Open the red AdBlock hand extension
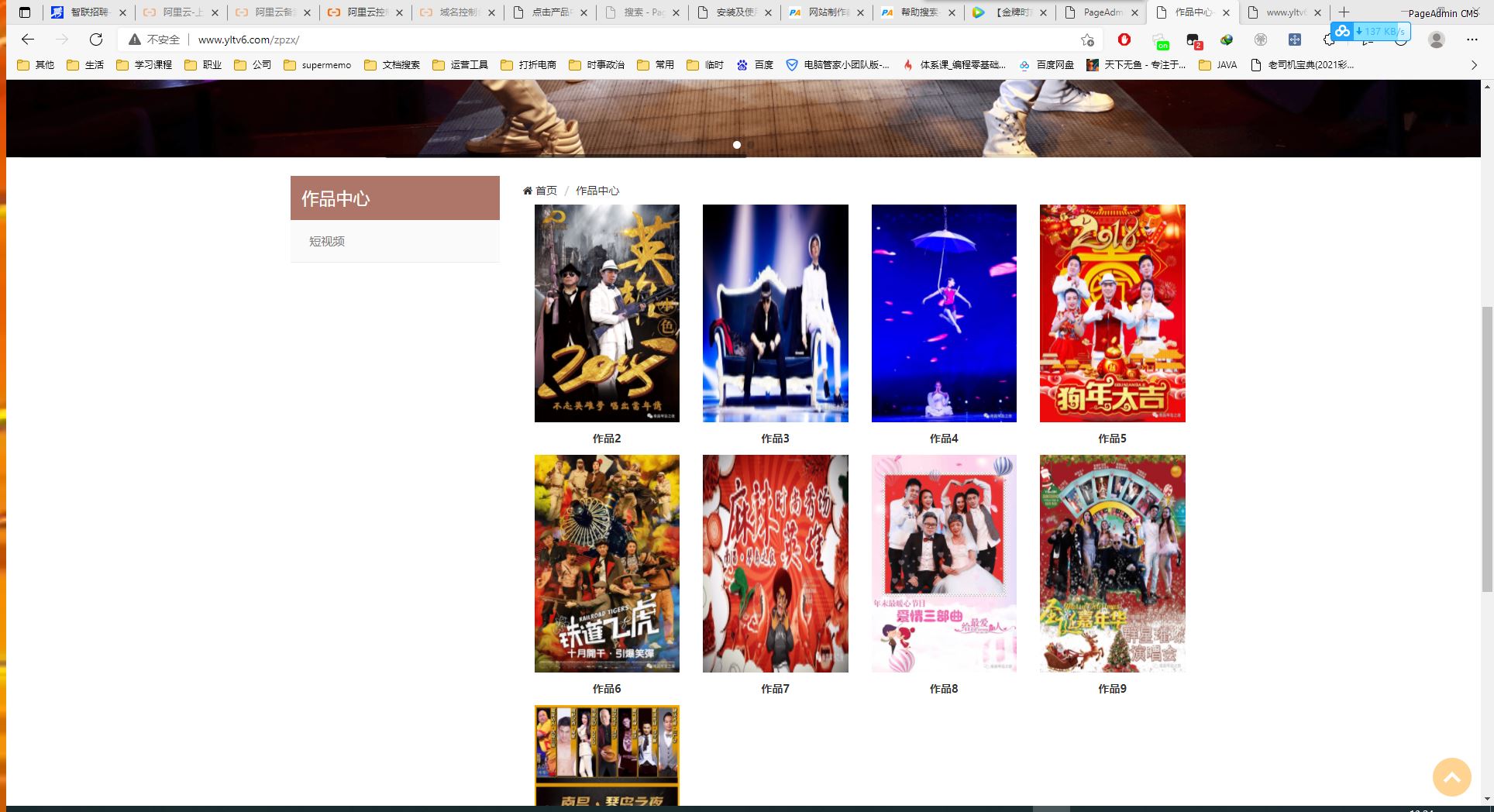This screenshot has width=1494, height=812. coord(1124,40)
